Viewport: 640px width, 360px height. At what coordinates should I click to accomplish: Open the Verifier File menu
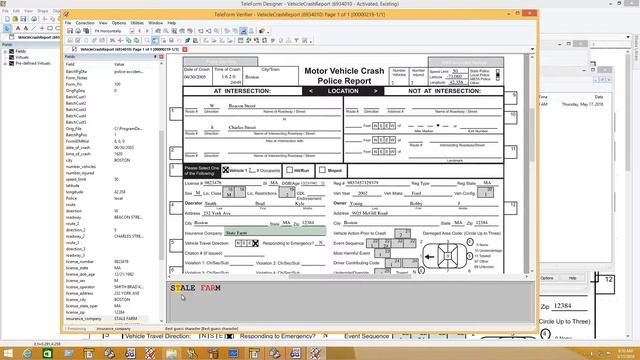point(68,23)
